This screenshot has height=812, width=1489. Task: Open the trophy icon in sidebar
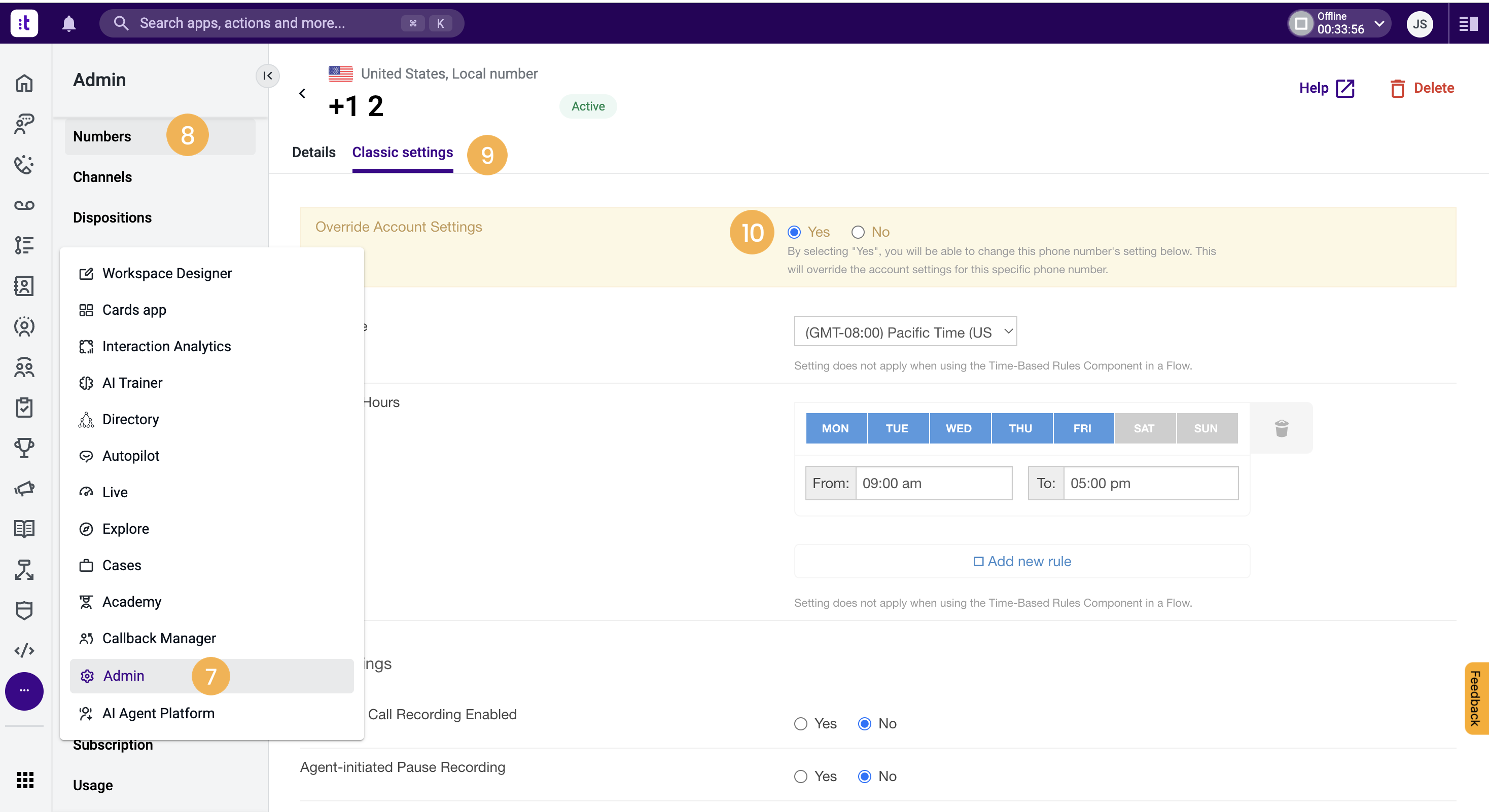24,448
